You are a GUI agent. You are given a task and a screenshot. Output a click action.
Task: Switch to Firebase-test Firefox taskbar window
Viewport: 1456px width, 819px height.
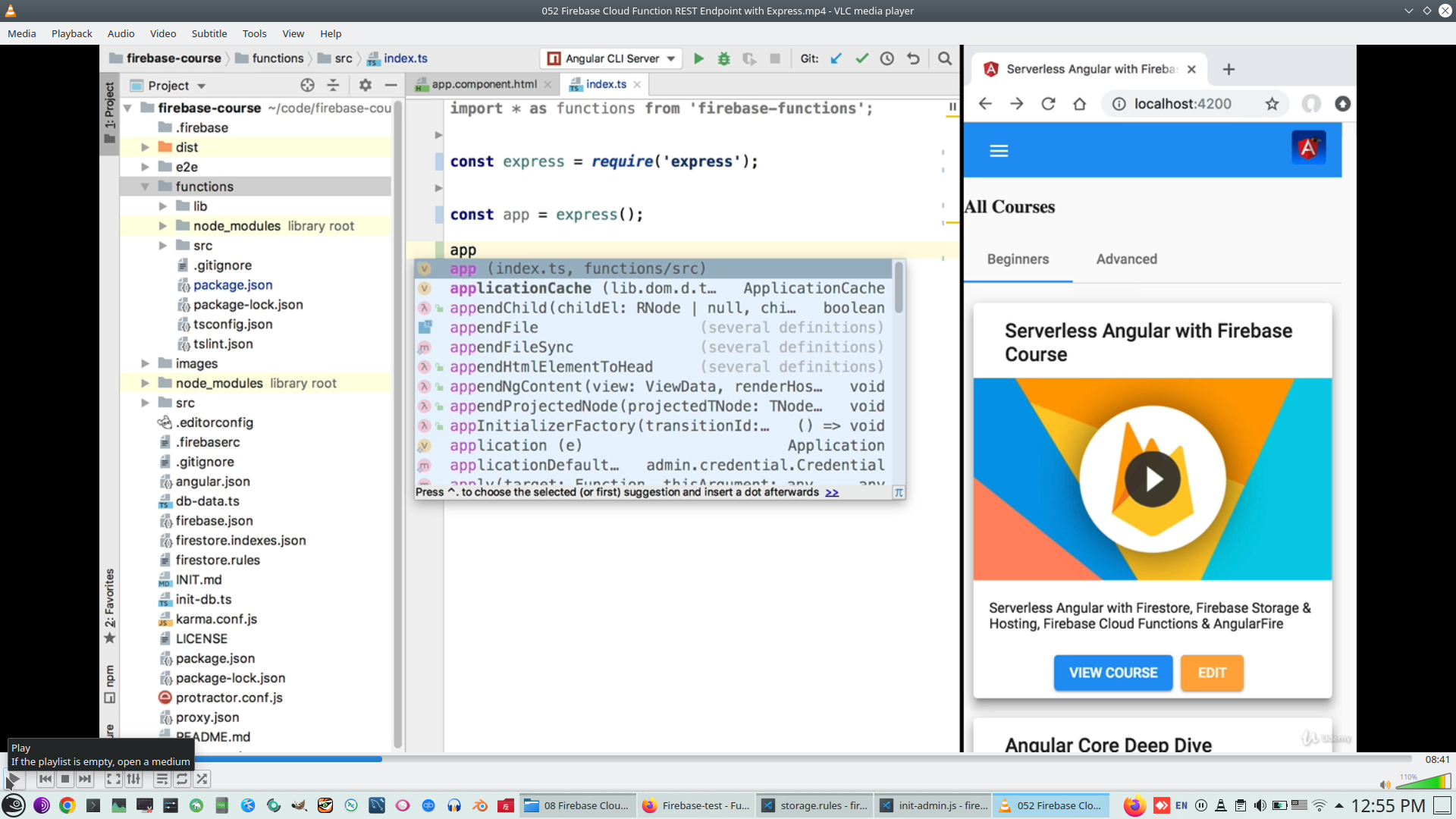(696, 805)
